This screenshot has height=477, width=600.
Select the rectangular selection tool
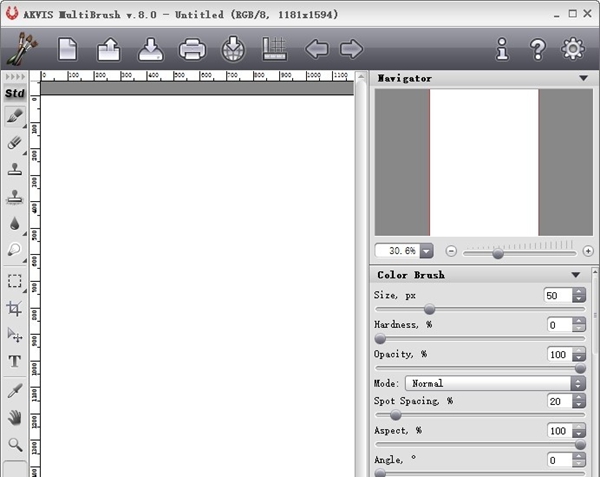[x=15, y=281]
